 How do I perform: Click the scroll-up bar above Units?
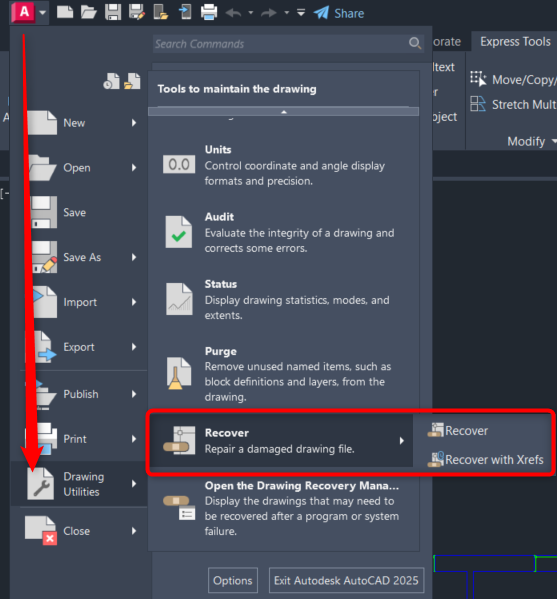(x=283, y=112)
